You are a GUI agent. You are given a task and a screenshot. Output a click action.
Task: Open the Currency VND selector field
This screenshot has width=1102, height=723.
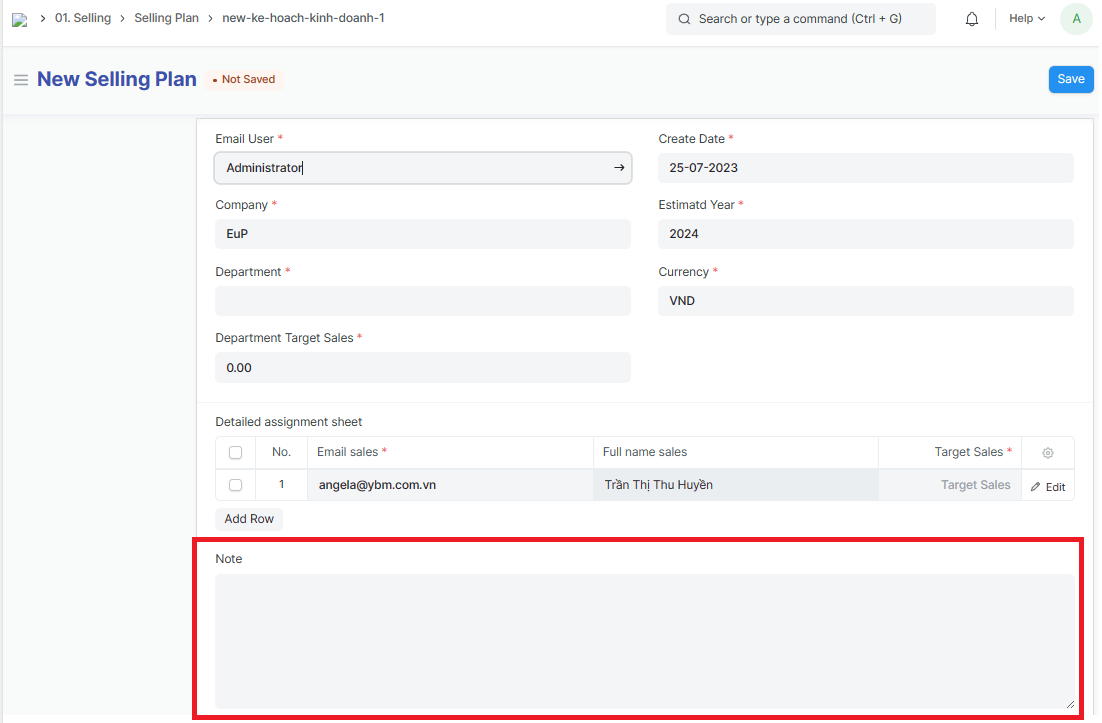coord(865,301)
